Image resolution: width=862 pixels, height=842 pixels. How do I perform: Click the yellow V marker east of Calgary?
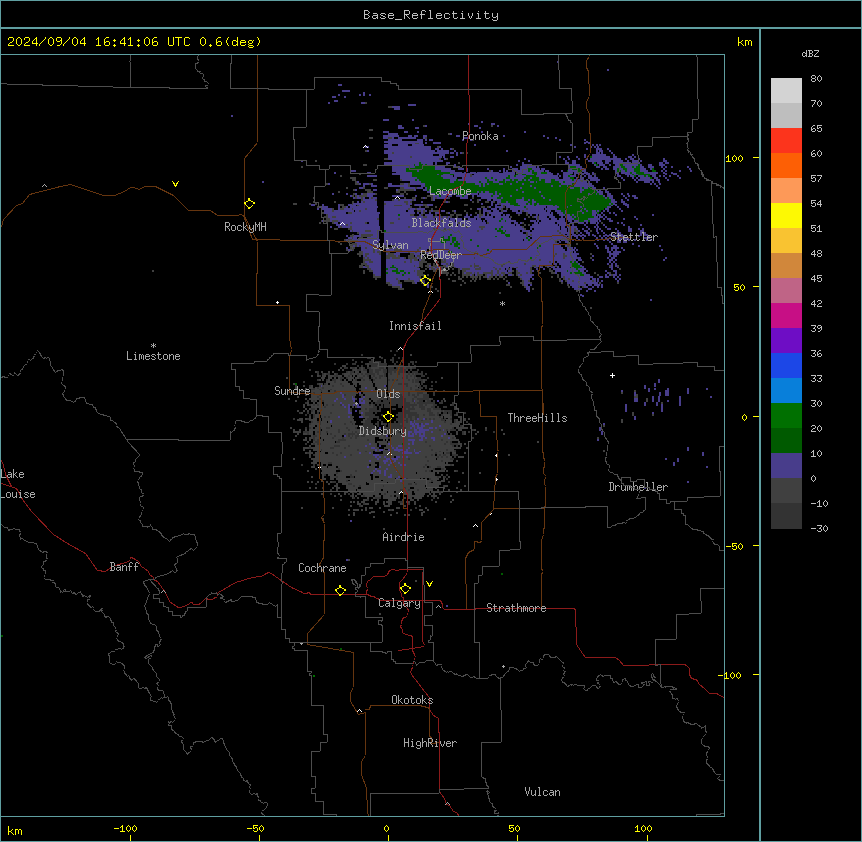point(429,584)
